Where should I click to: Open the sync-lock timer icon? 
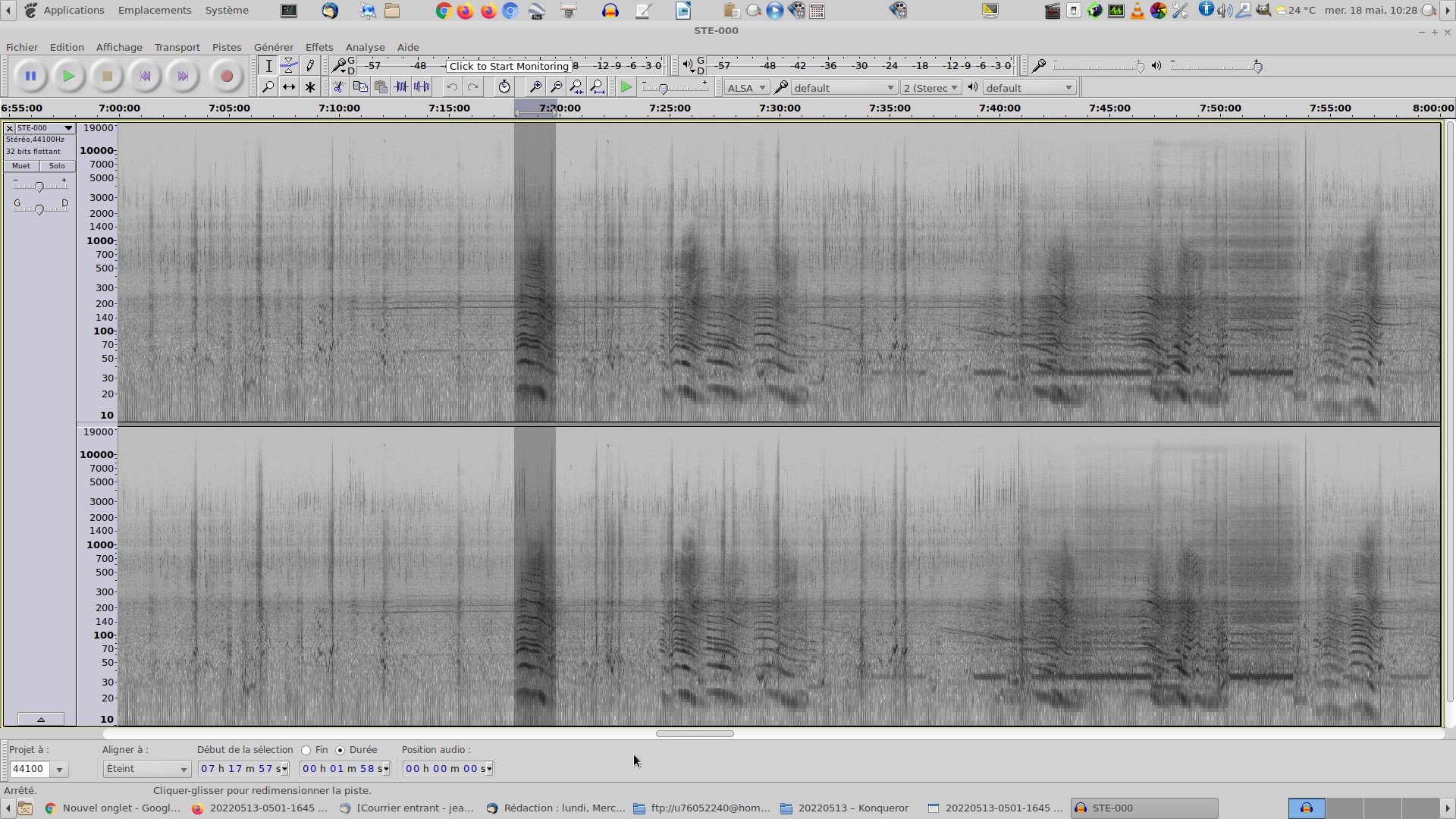click(x=504, y=87)
